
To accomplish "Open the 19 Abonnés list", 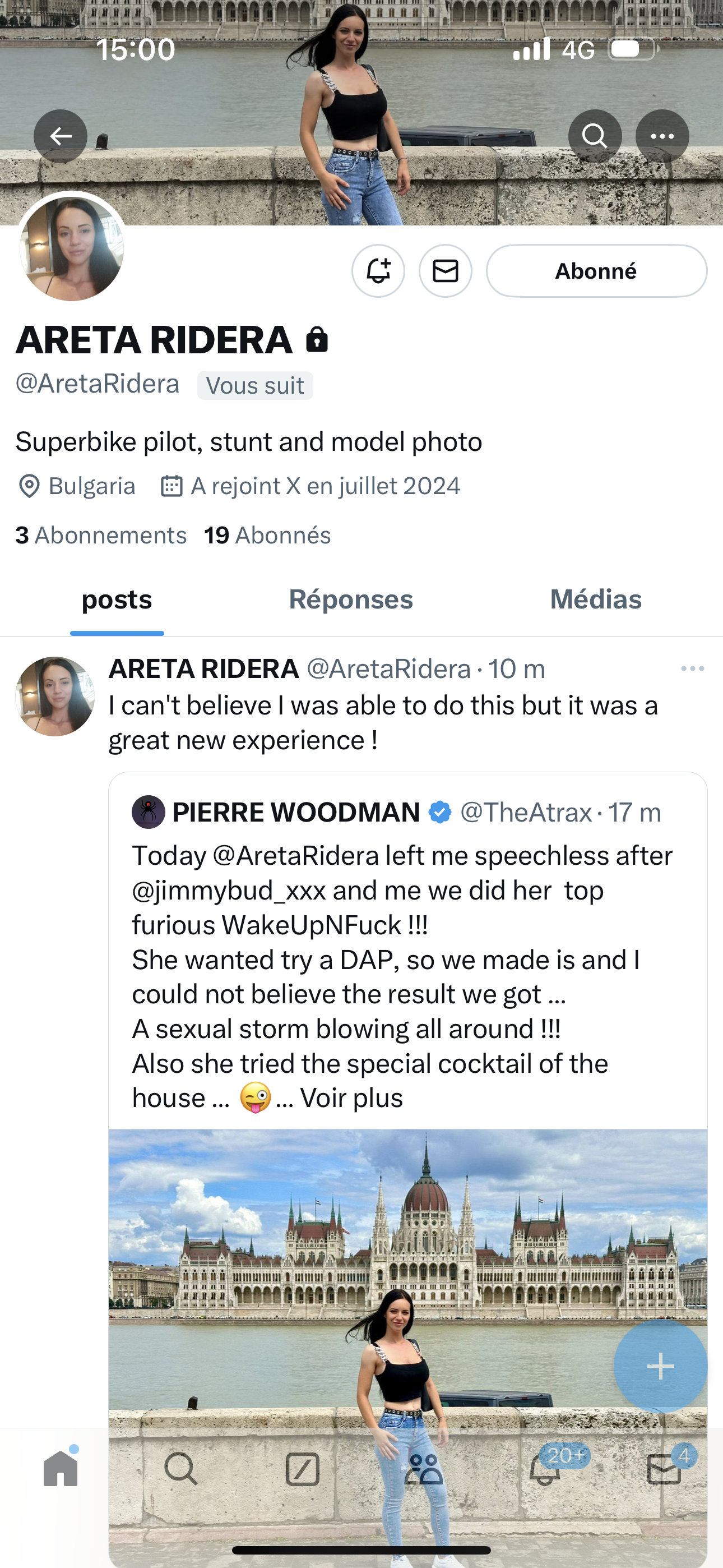I will (x=267, y=535).
